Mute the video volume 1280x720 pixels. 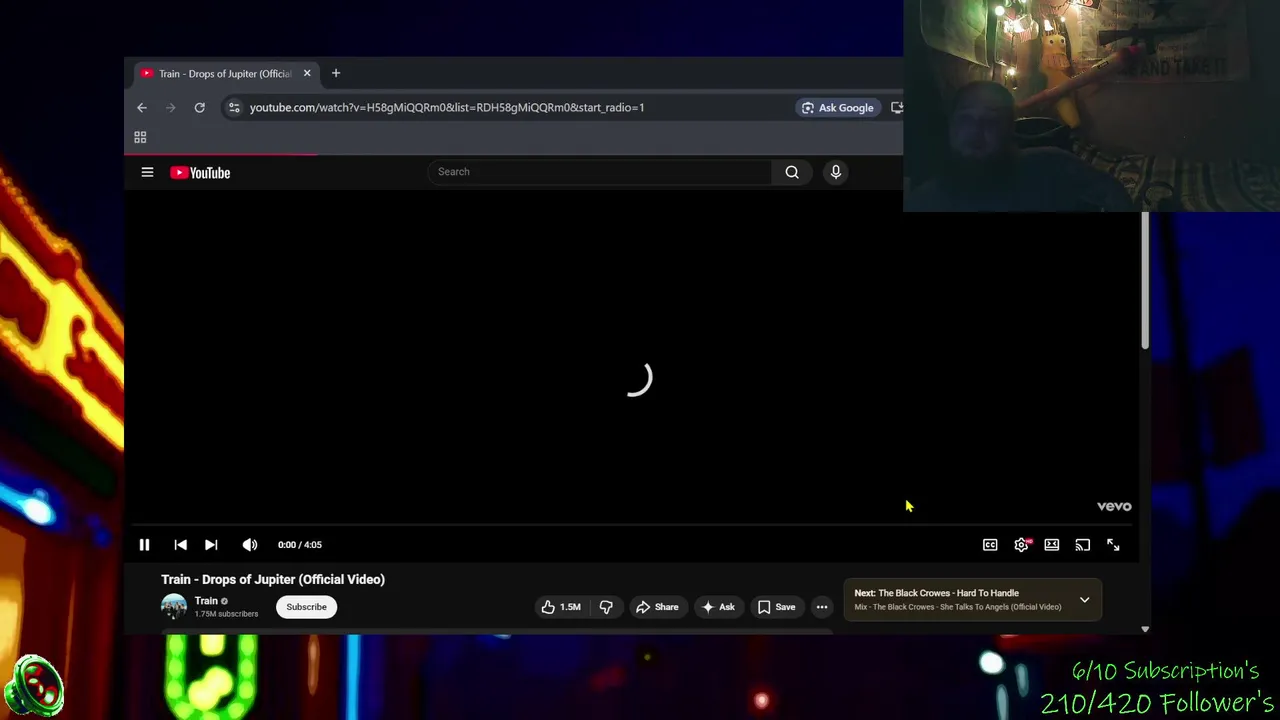click(x=250, y=545)
